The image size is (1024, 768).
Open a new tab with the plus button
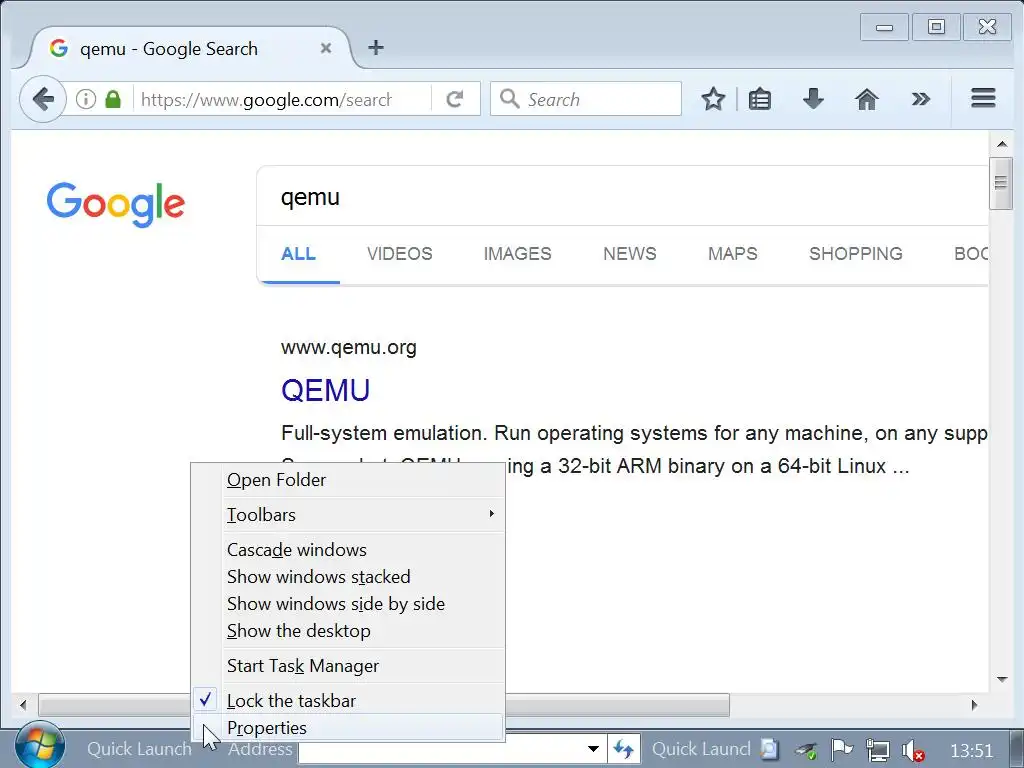click(x=376, y=47)
